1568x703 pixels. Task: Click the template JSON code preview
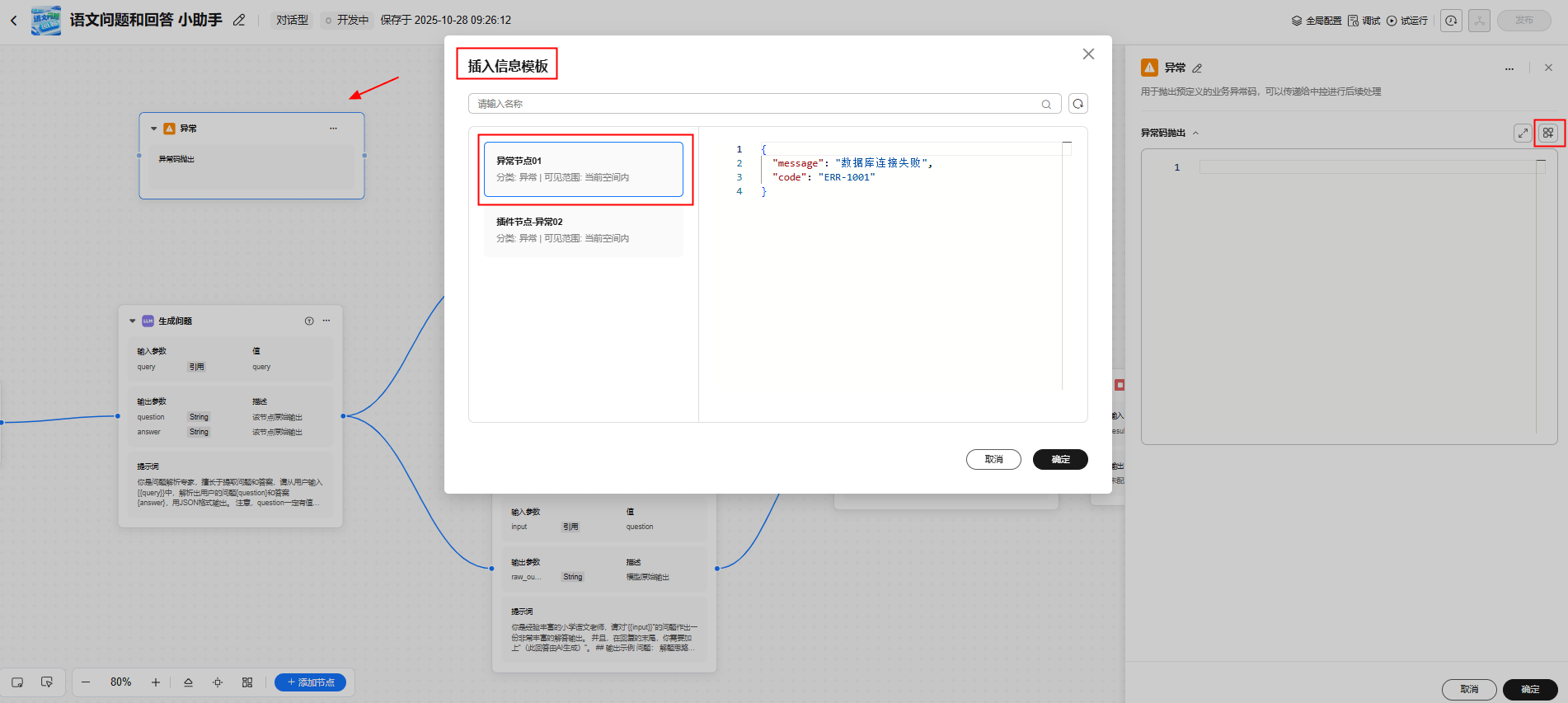[x=893, y=265]
